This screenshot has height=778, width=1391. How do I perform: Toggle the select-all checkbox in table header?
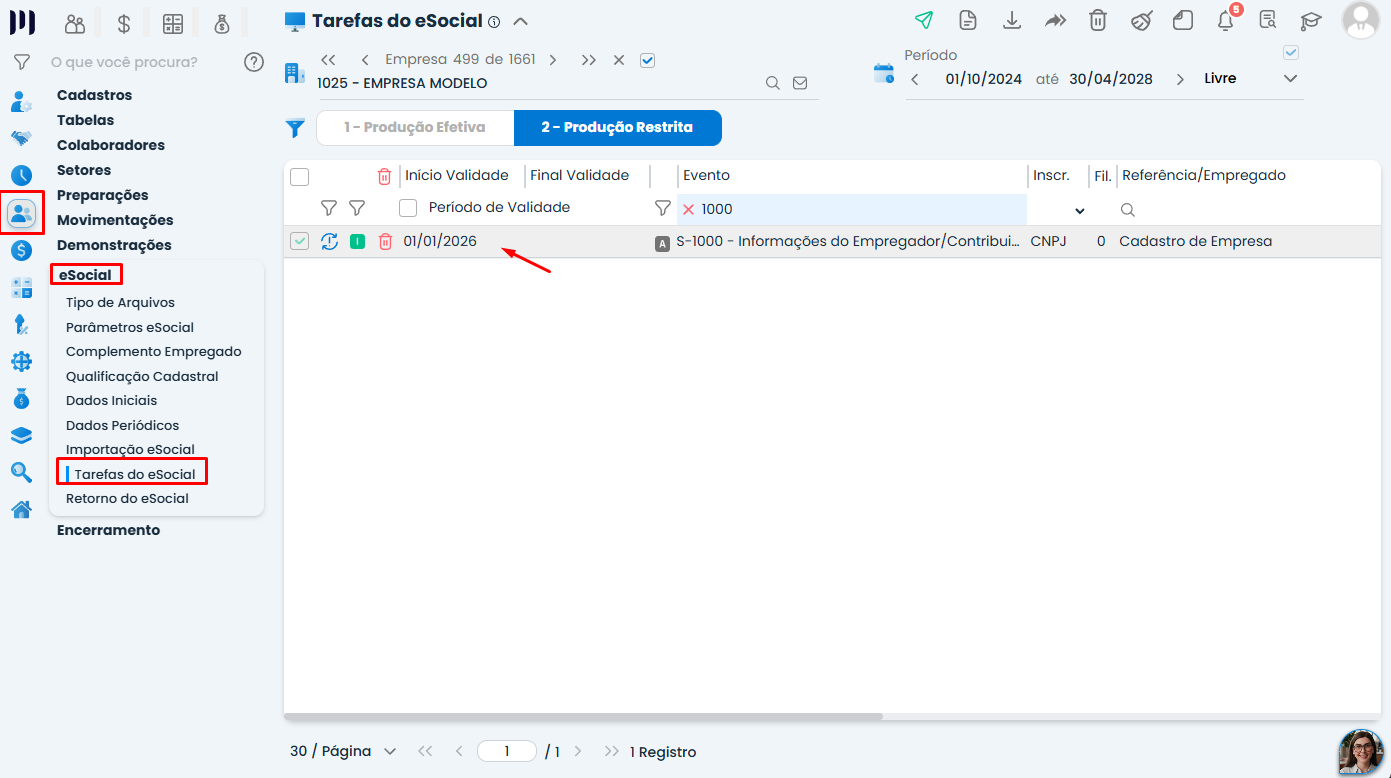point(299,177)
